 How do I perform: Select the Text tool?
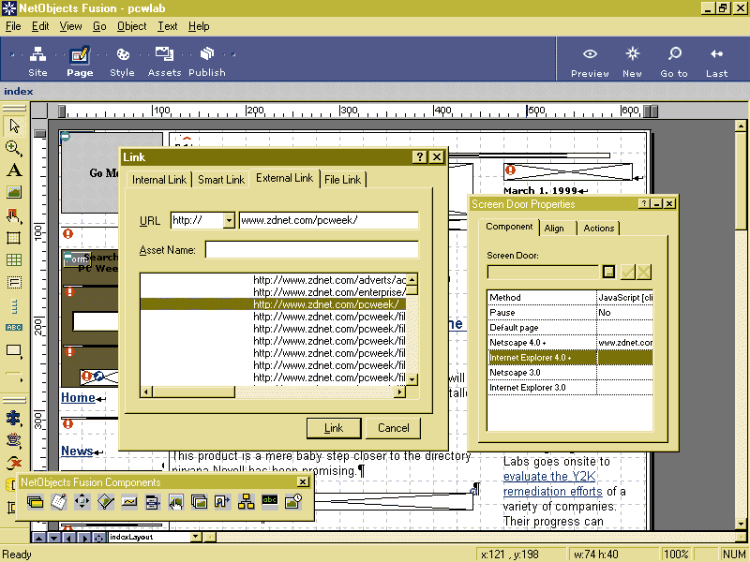[14, 170]
